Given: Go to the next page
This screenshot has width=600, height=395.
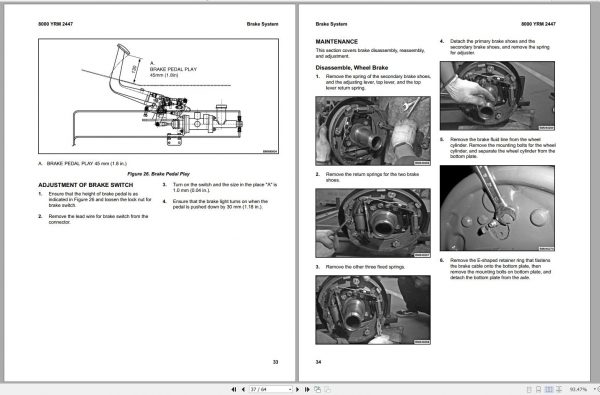Looking at the screenshot, I should pos(297,389).
